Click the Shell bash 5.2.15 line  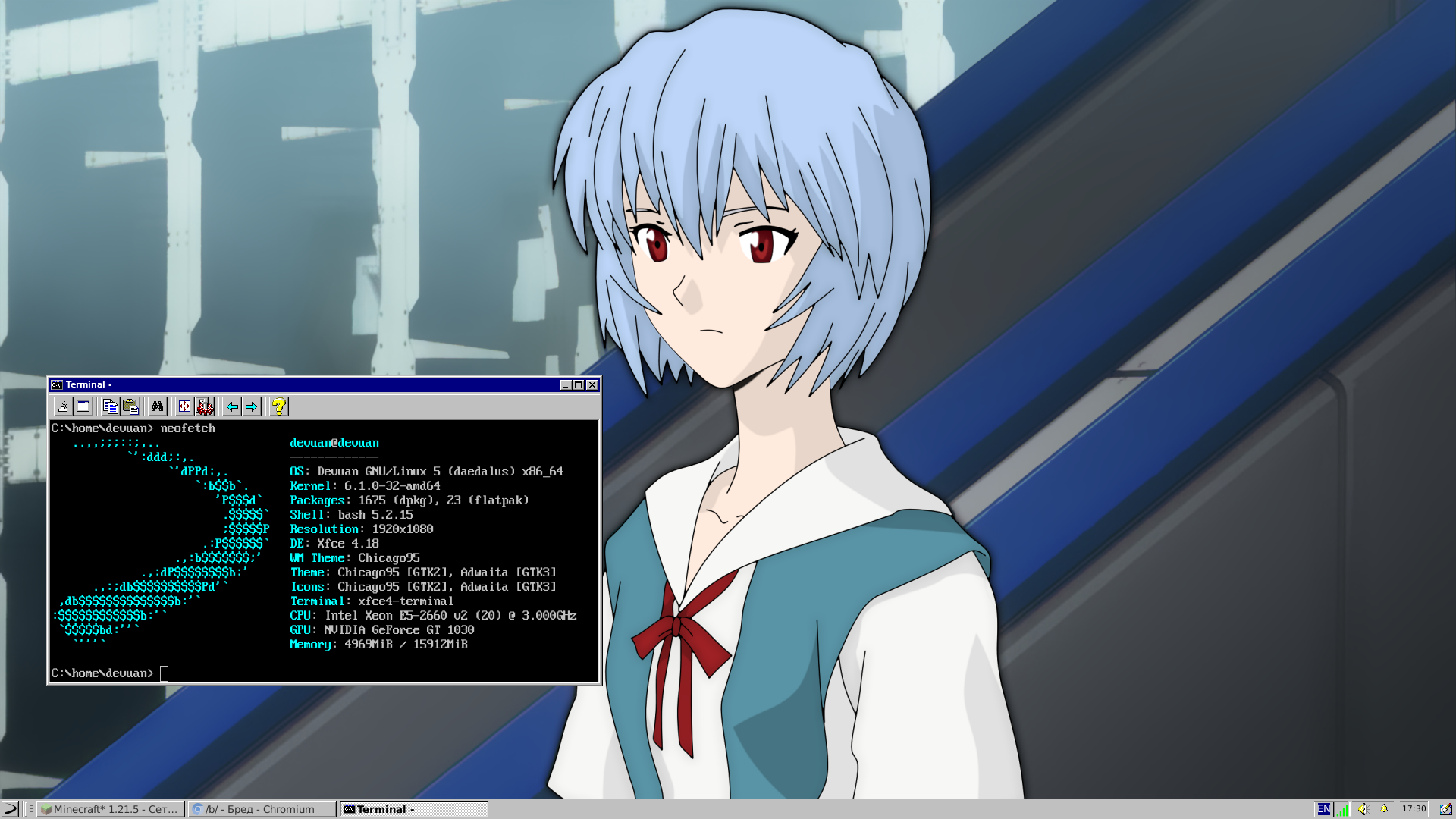pos(351,515)
